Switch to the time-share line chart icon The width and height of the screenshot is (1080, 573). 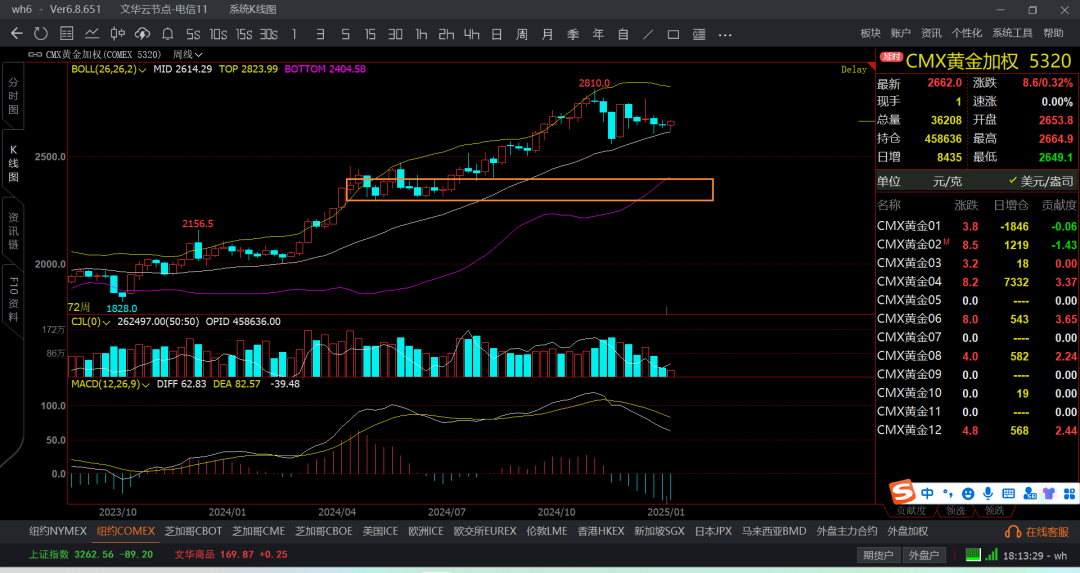coord(92,34)
